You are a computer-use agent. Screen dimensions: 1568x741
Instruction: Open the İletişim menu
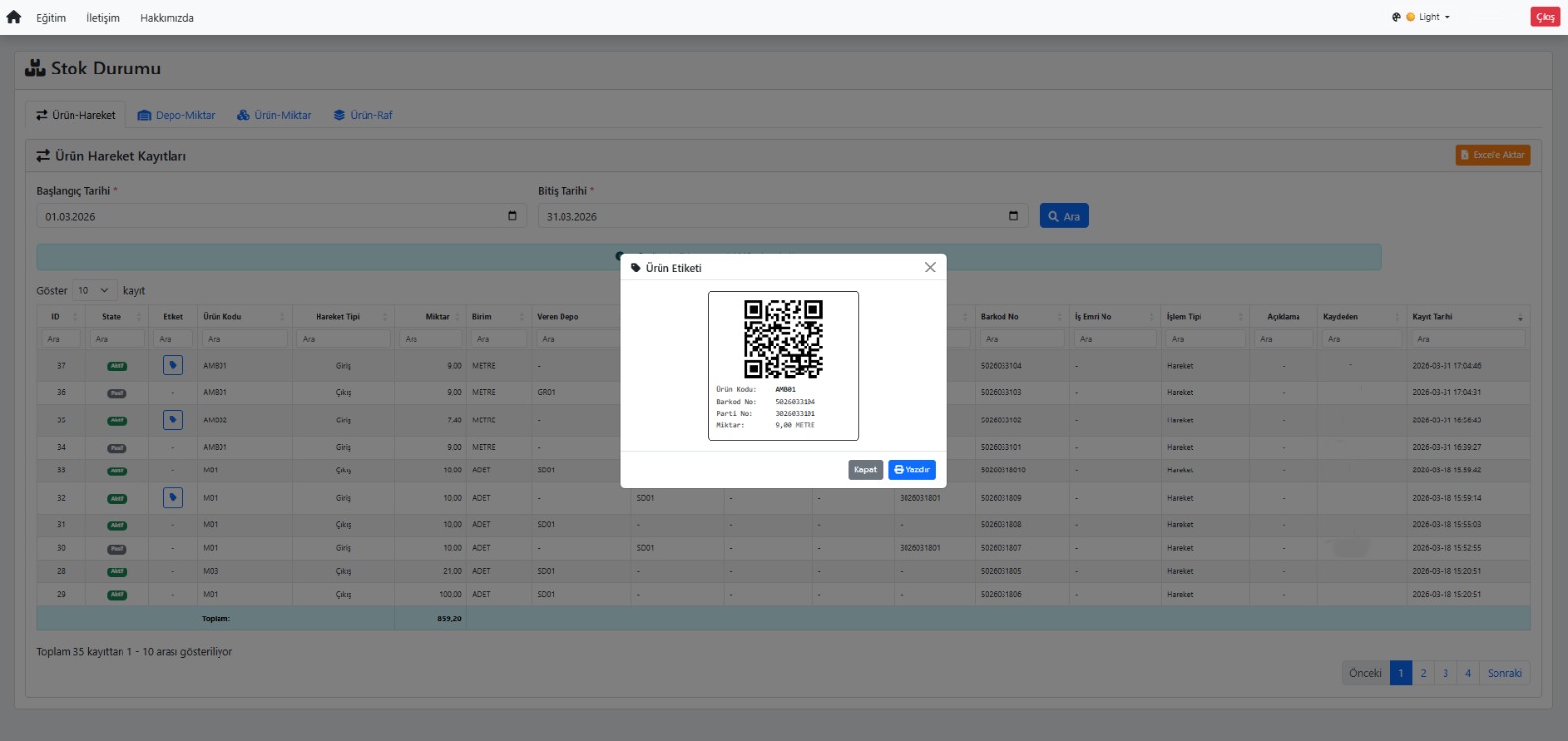tap(103, 18)
